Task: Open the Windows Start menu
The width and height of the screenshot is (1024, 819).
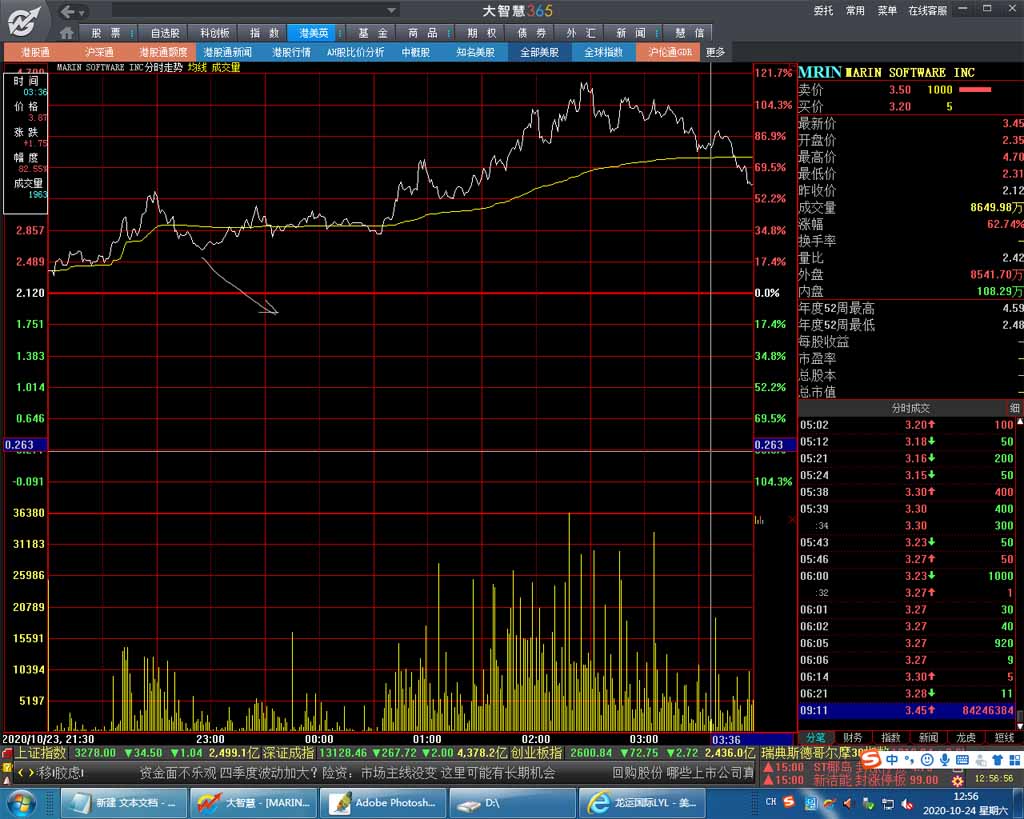Action: (22, 802)
